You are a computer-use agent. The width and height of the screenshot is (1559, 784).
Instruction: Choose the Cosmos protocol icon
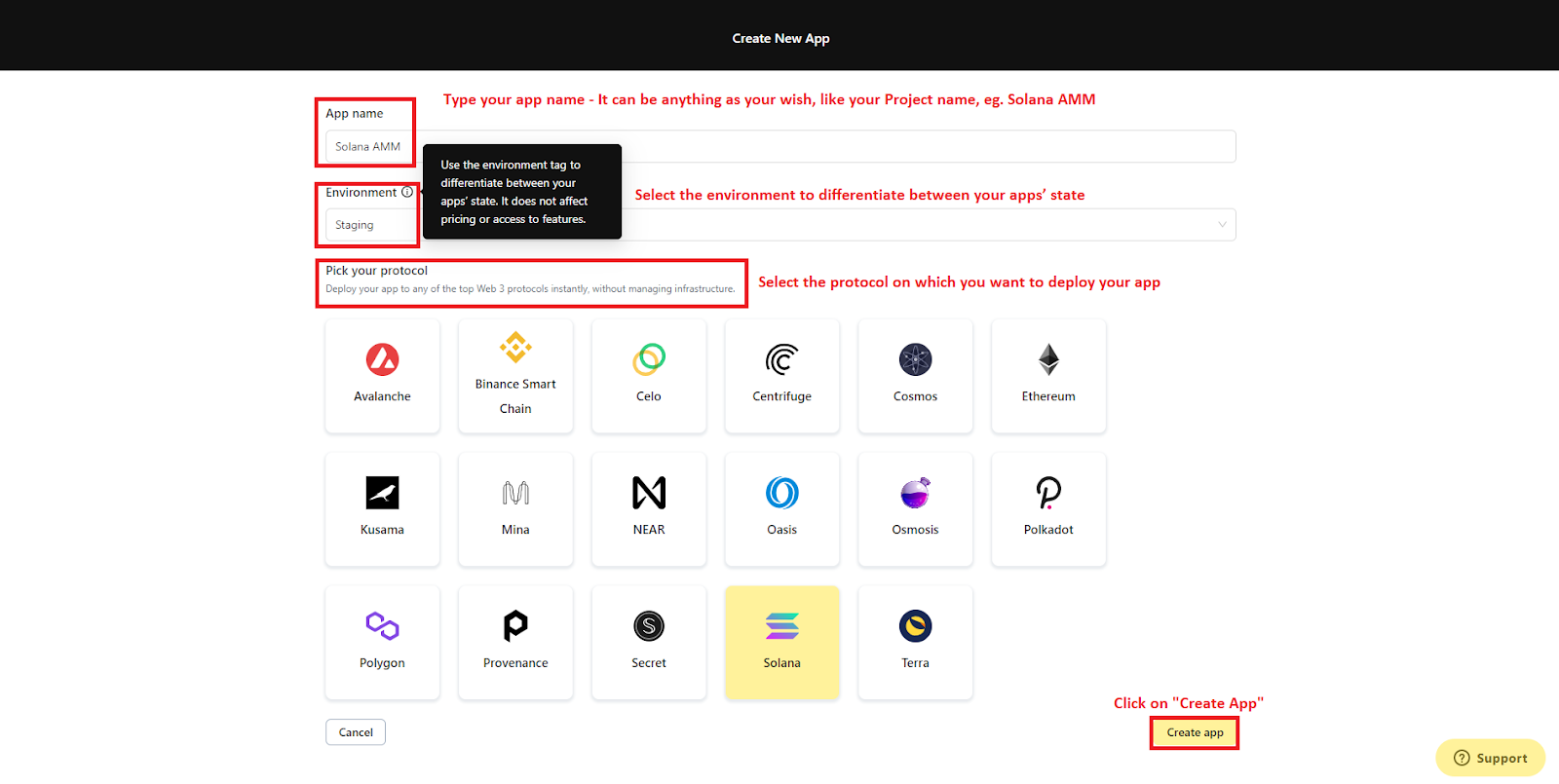click(x=915, y=359)
